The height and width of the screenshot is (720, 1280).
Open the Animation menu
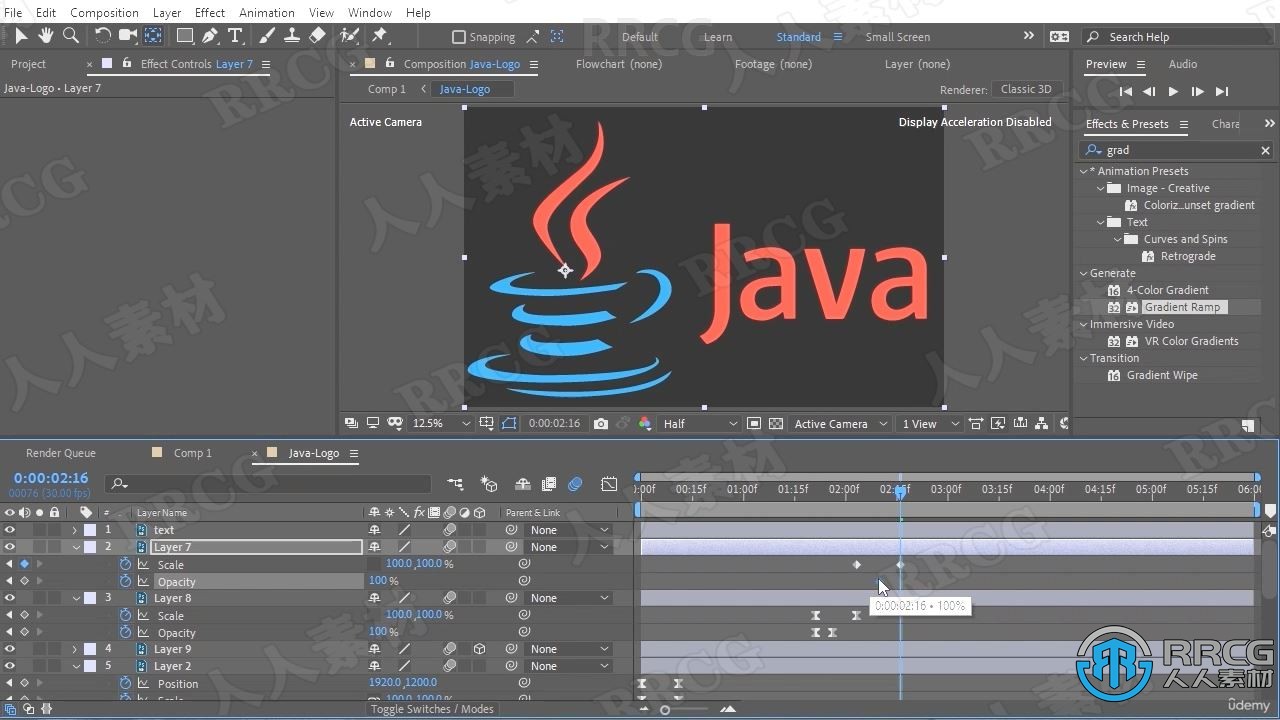266,12
